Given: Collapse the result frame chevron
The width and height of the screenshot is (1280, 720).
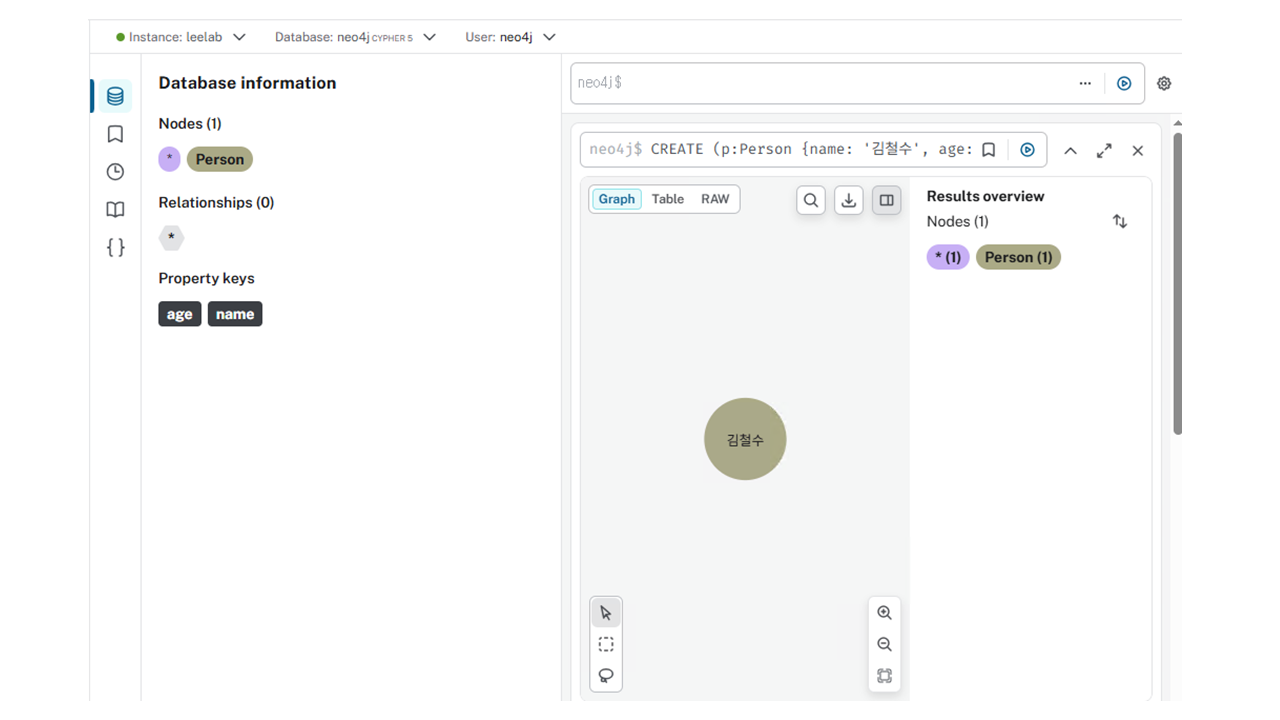Looking at the screenshot, I should tap(1070, 151).
